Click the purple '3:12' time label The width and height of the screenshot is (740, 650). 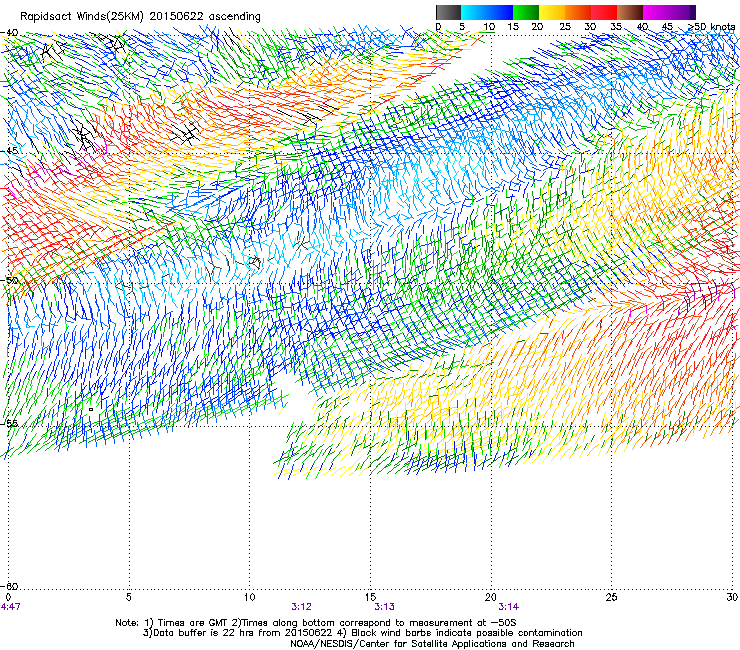(301, 607)
